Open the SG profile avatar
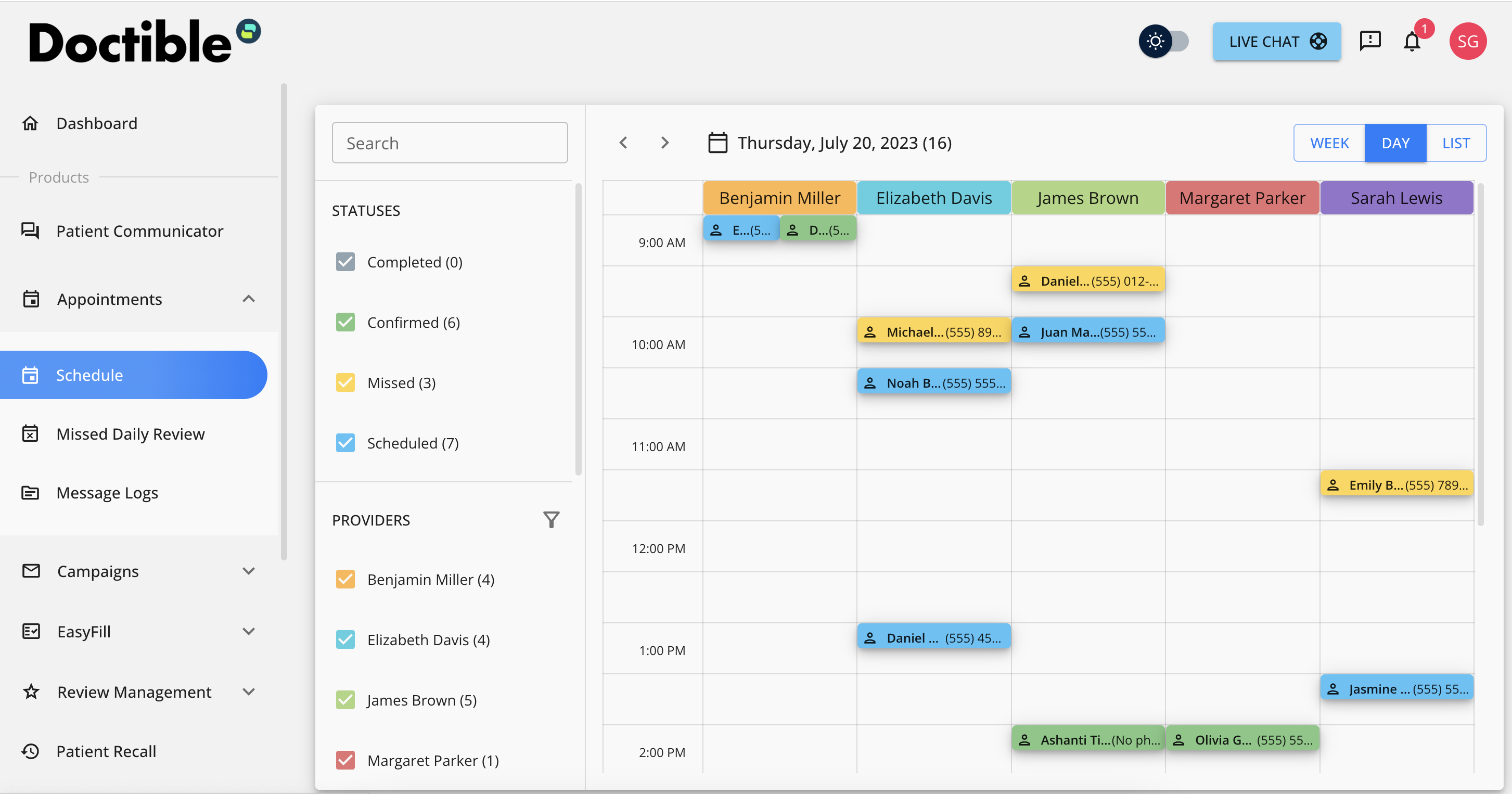 (x=1468, y=41)
